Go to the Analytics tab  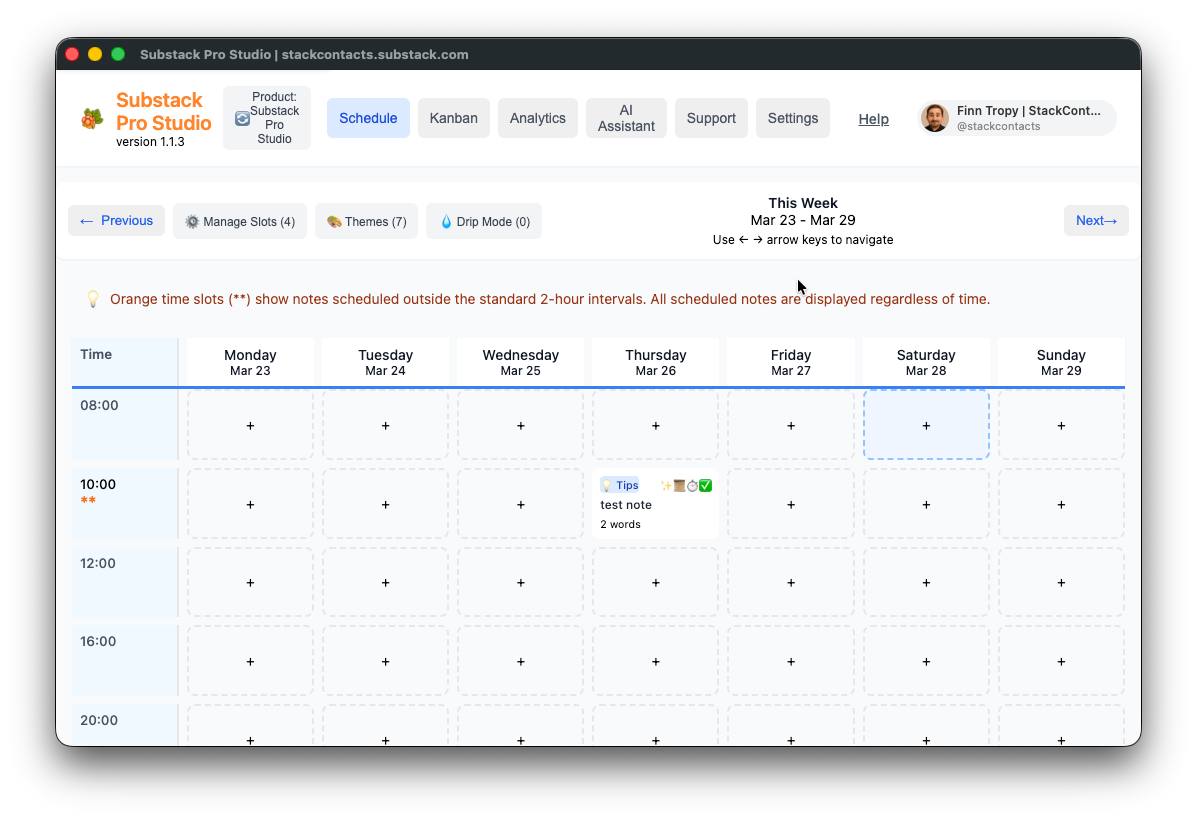tap(537, 118)
